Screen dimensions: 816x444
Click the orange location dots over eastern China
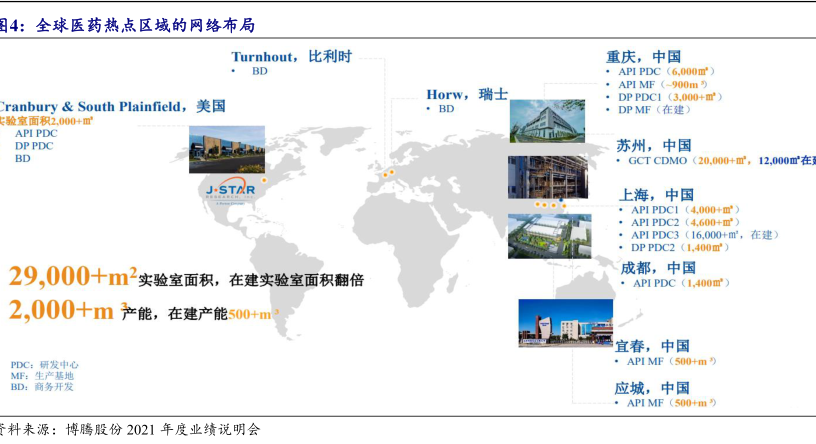click(547, 204)
